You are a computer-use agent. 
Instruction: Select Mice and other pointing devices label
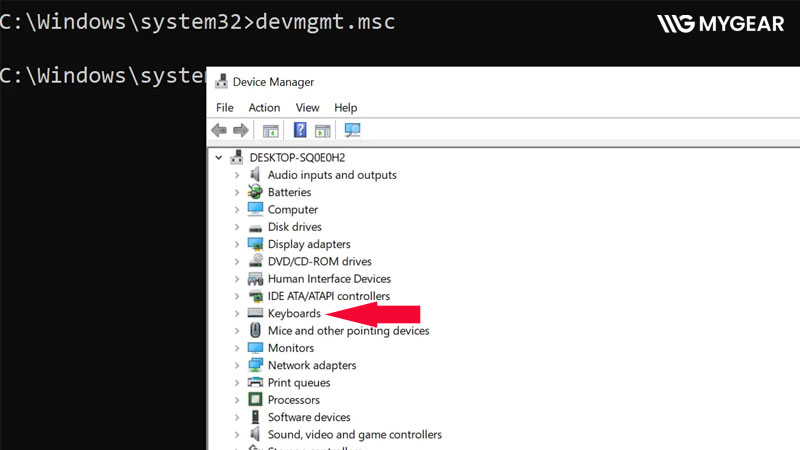[348, 331]
